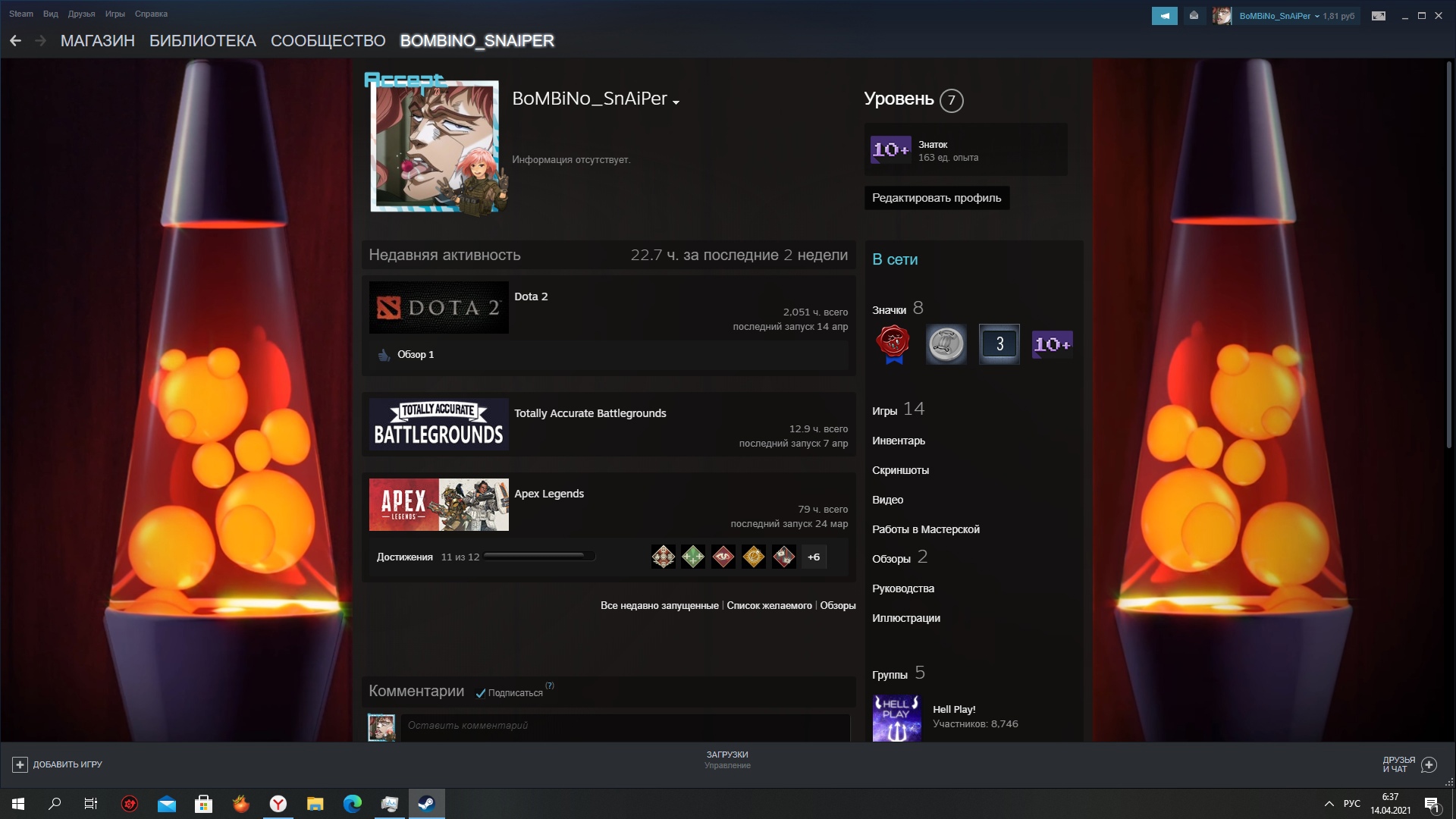Go to the МАГАЗИН tab
The width and height of the screenshot is (1456, 819).
click(x=98, y=41)
